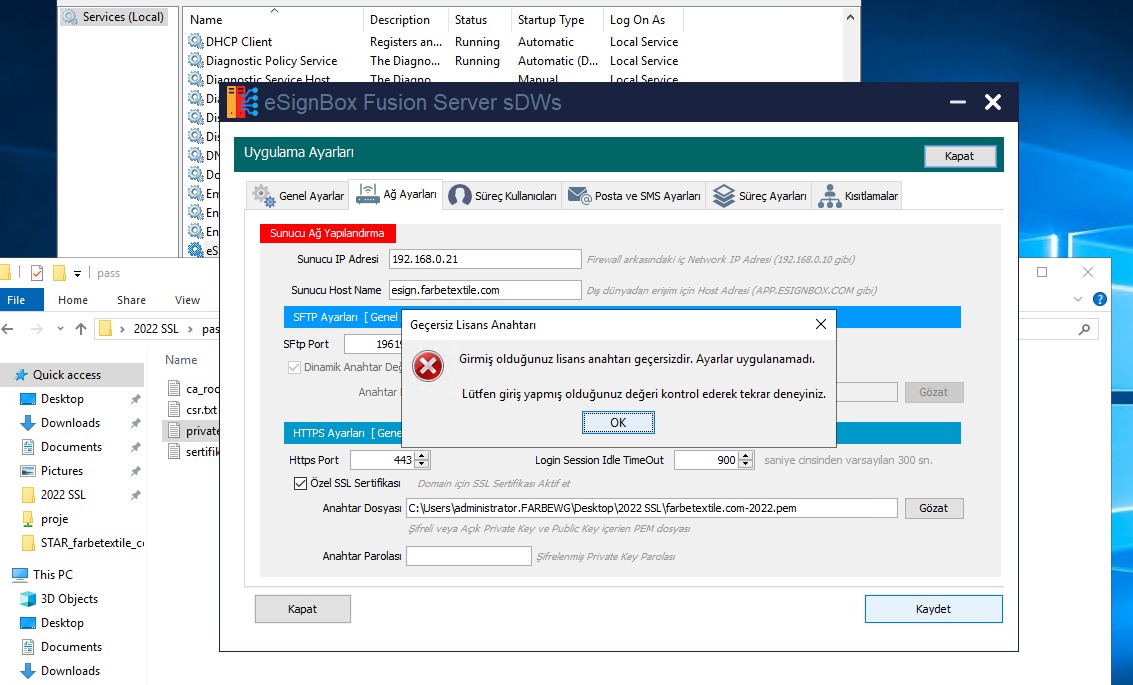The height and width of the screenshot is (685, 1133).
Task: Click the Kaydet button
Action: 934,609
